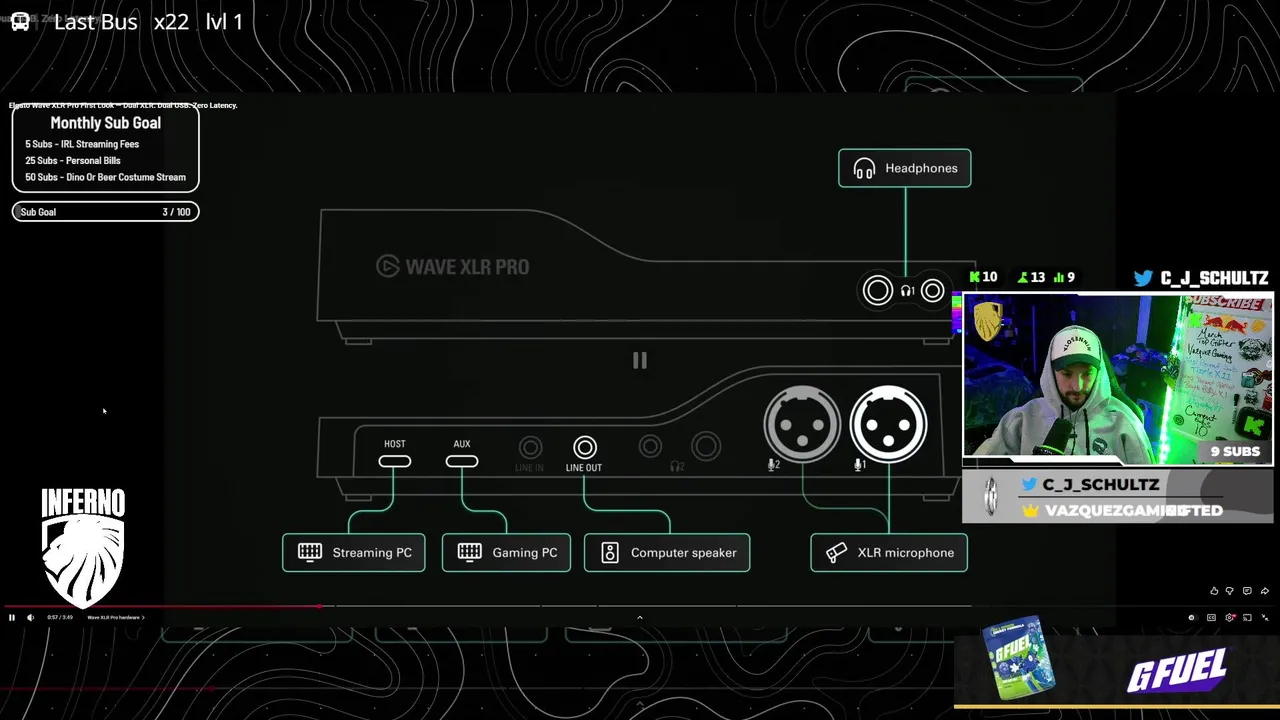Viewport: 1280px width, 720px height.
Task: Click the bus icon next to Last Bus
Action: pos(20,21)
